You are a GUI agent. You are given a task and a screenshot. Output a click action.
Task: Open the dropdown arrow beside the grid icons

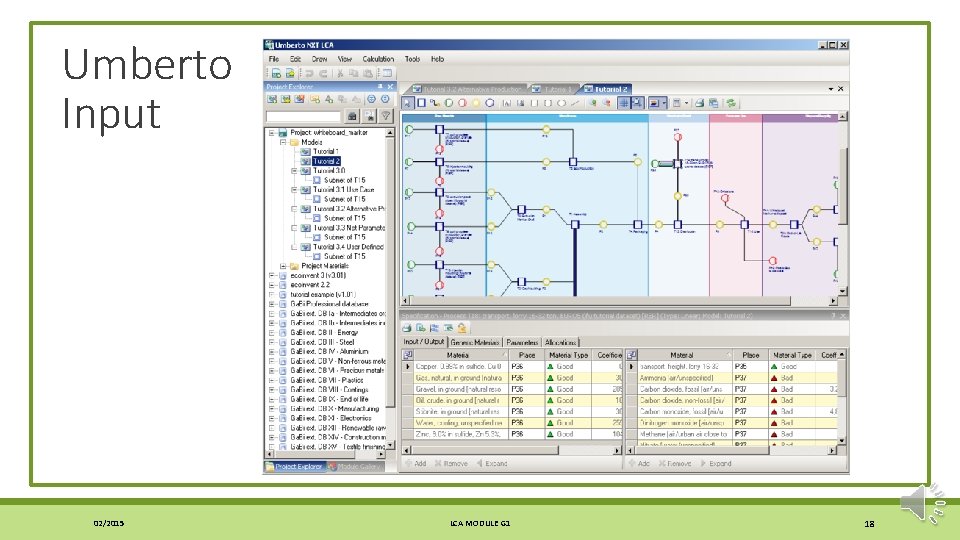pos(664,103)
